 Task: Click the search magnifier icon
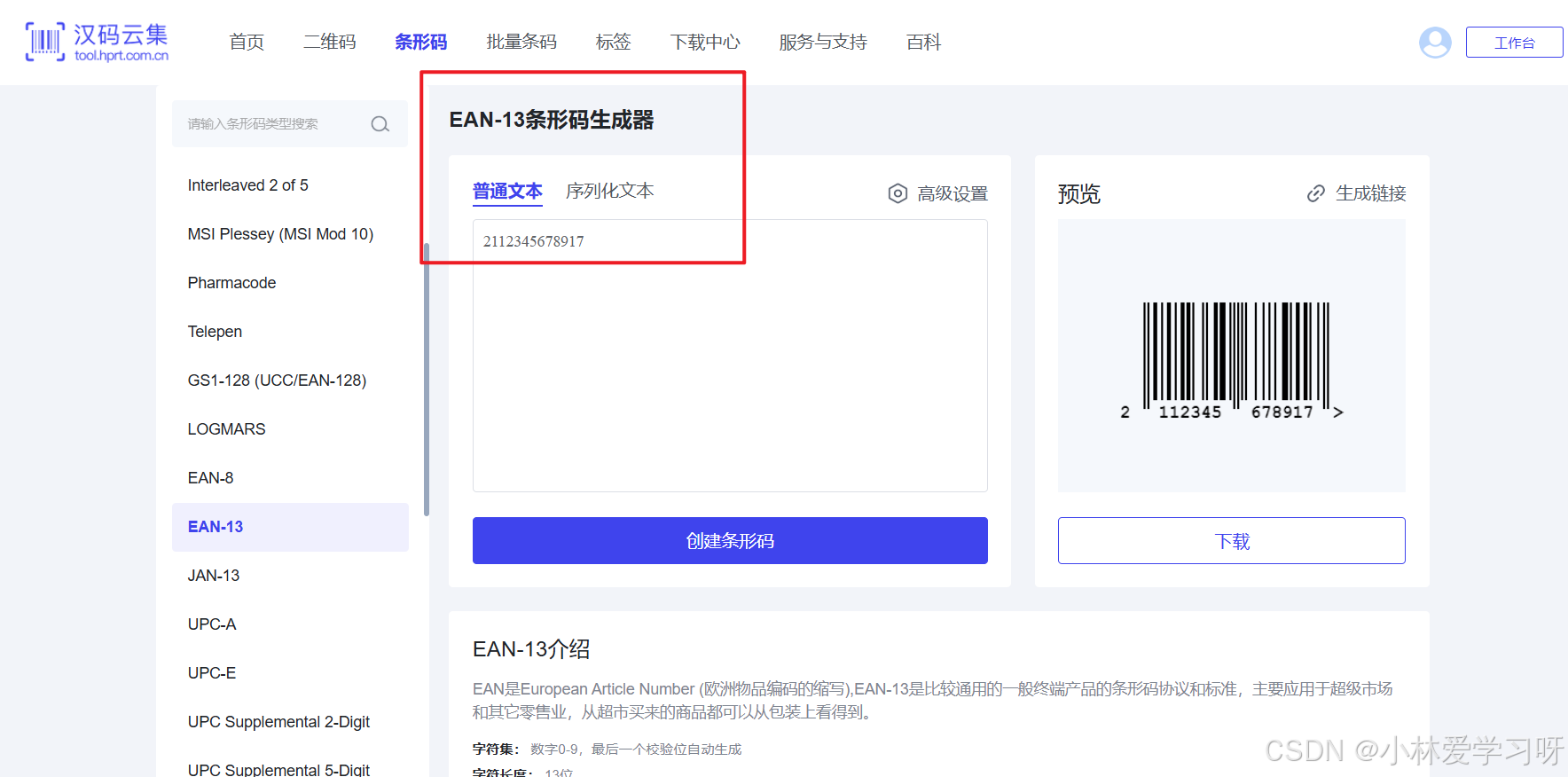[x=380, y=124]
